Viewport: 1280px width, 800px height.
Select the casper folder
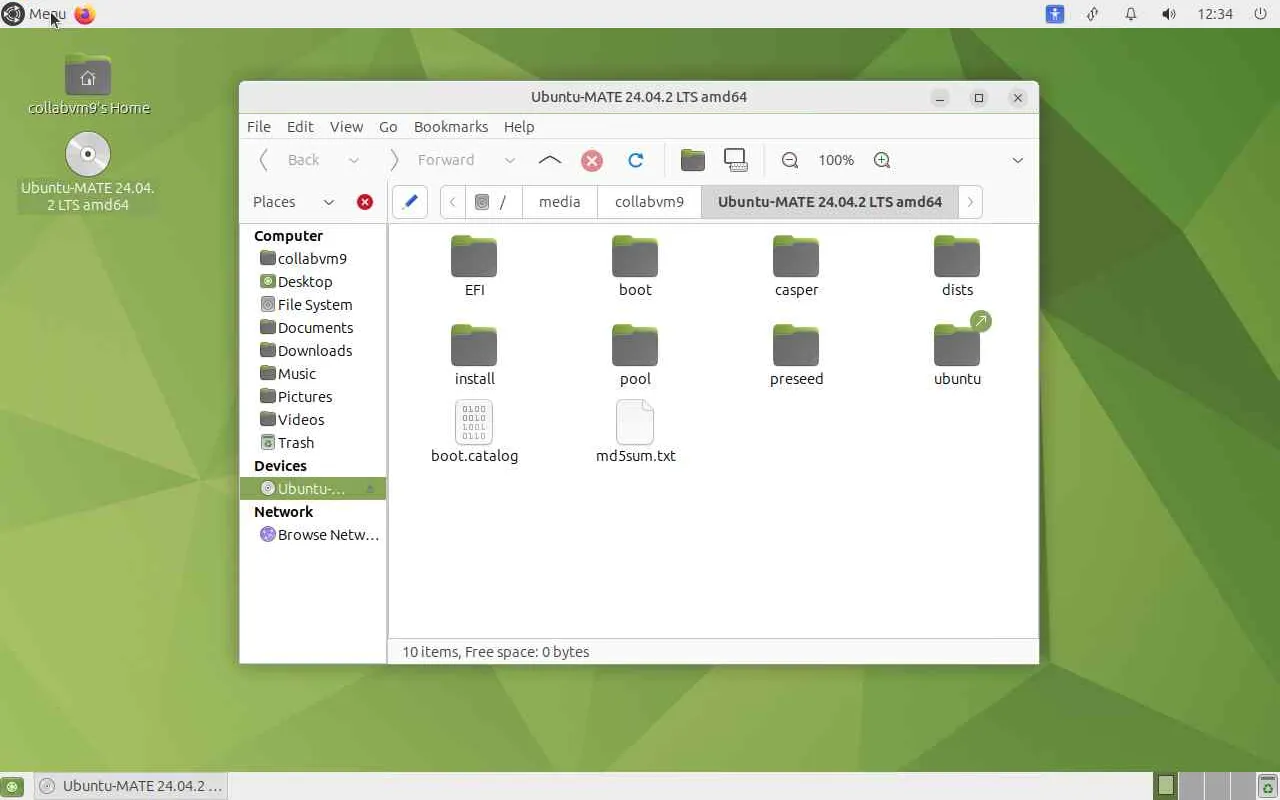(796, 266)
